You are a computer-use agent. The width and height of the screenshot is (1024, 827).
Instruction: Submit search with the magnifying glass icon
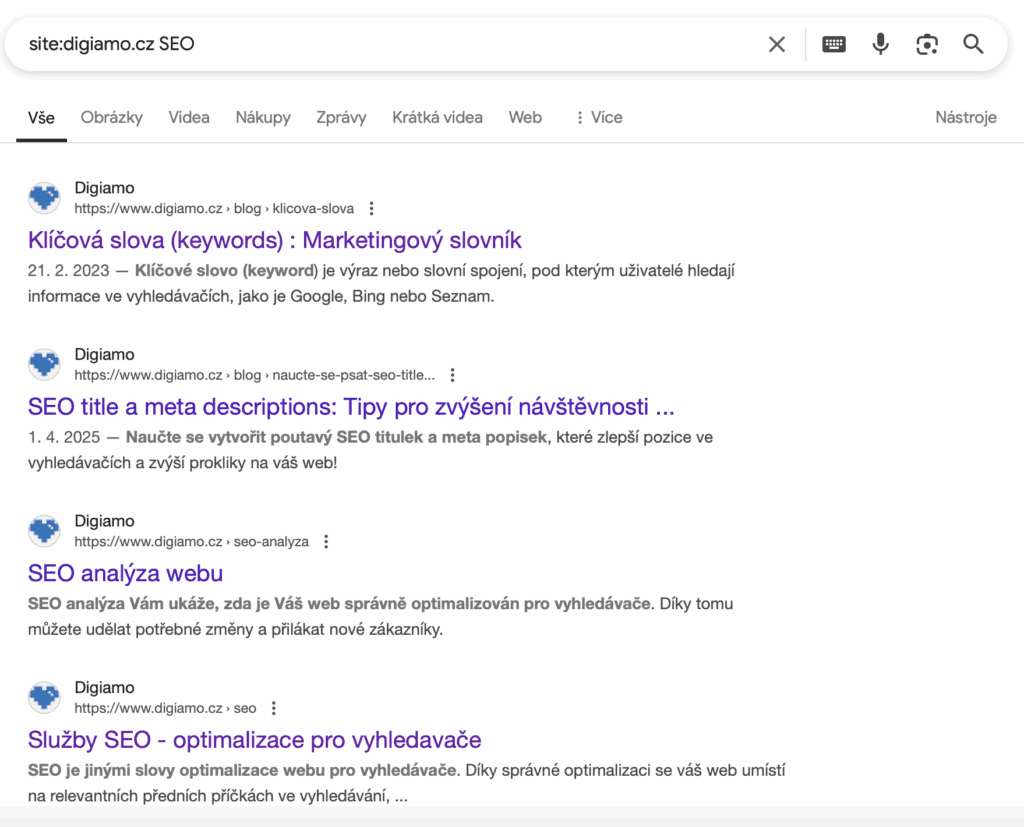click(973, 44)
